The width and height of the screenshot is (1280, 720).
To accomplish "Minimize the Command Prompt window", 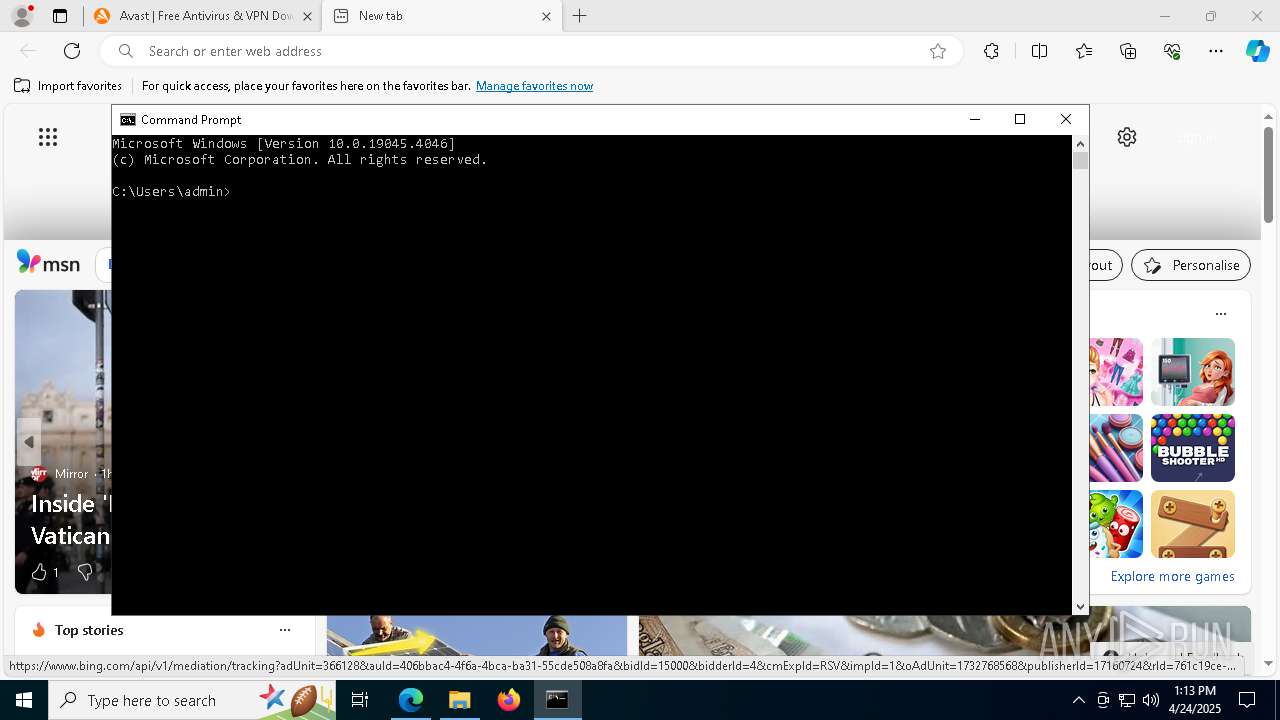I will pyautogui.click(x=975, y=119).
